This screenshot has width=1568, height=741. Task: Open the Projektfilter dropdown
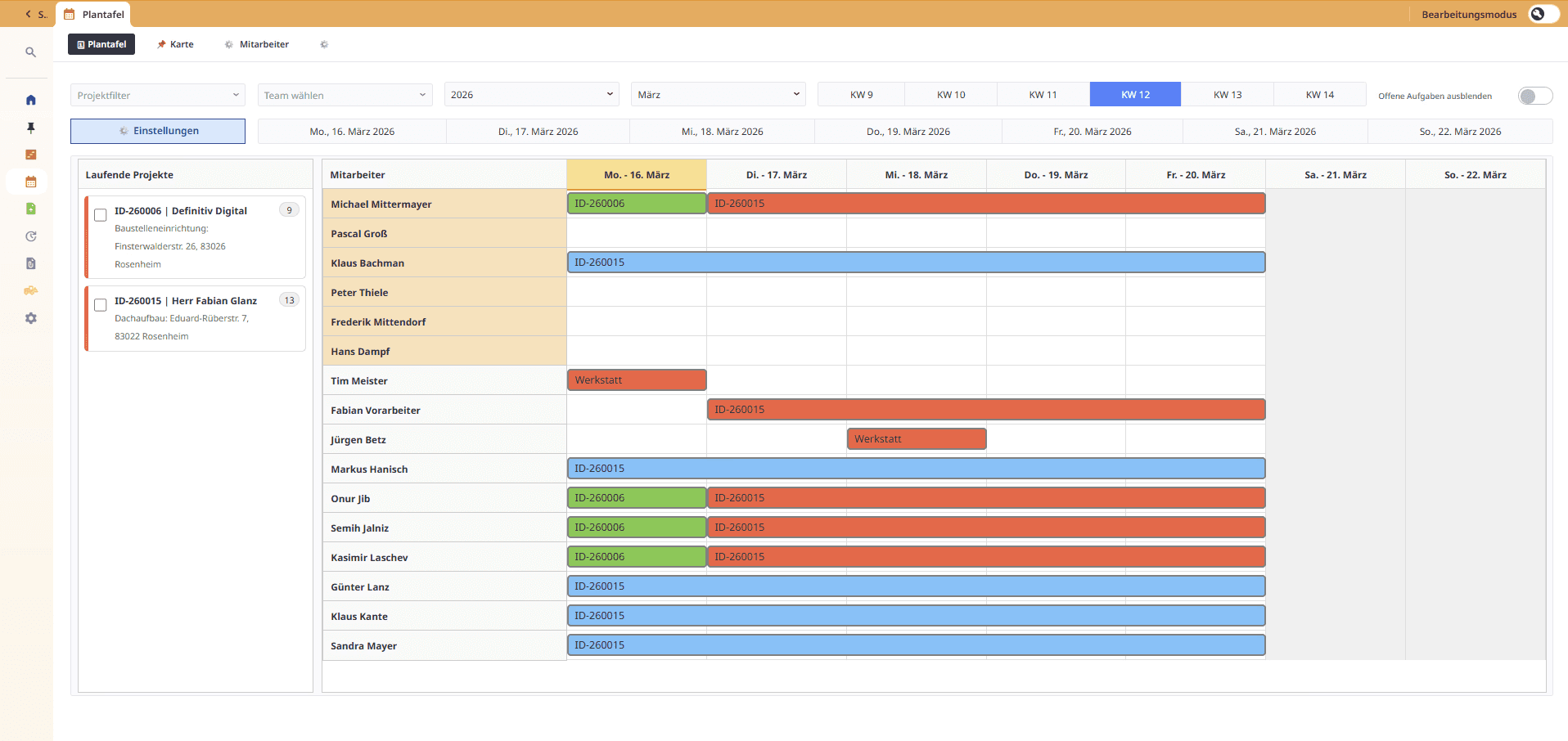158,95
